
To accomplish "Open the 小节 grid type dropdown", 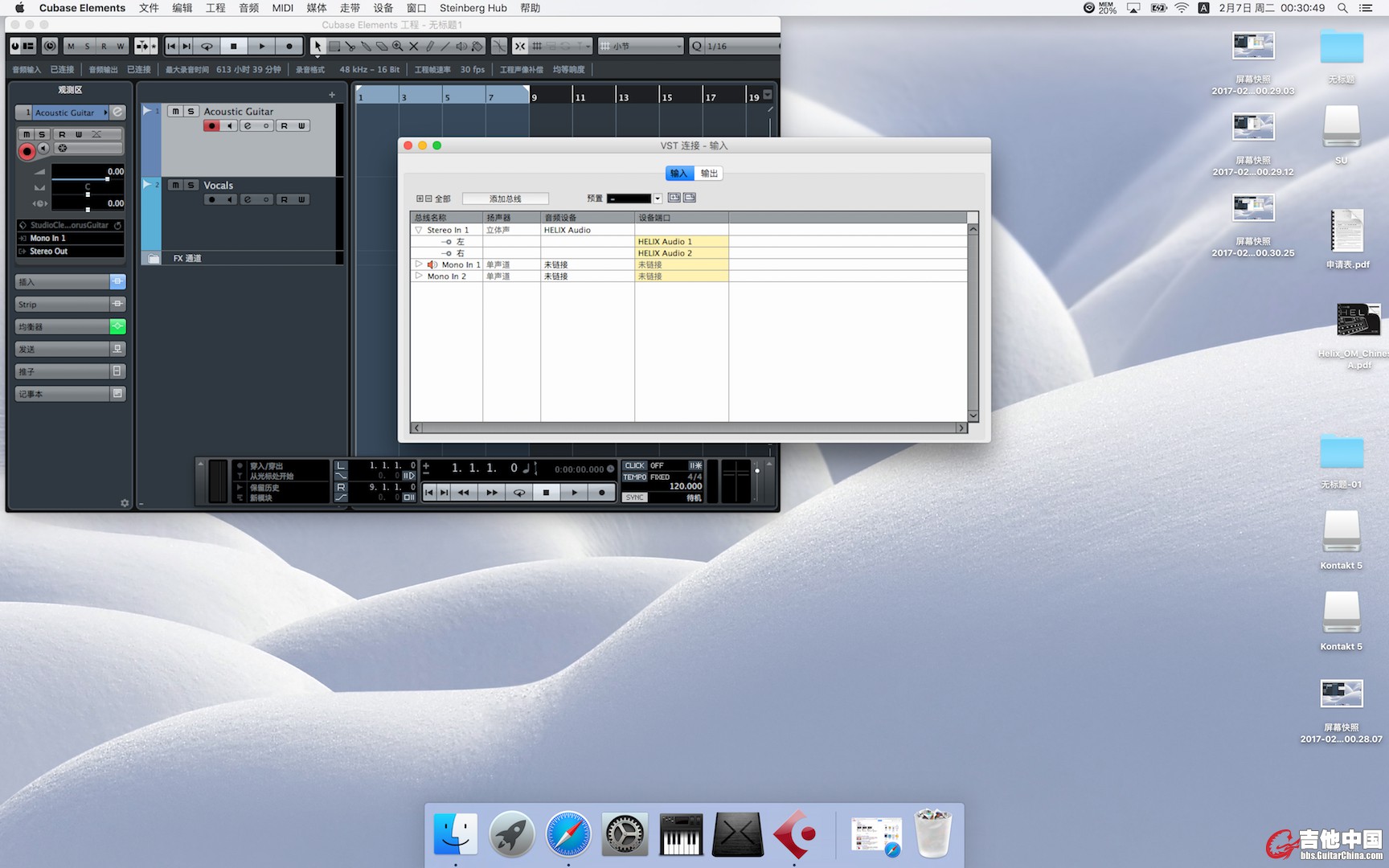I will click(641, 47).
